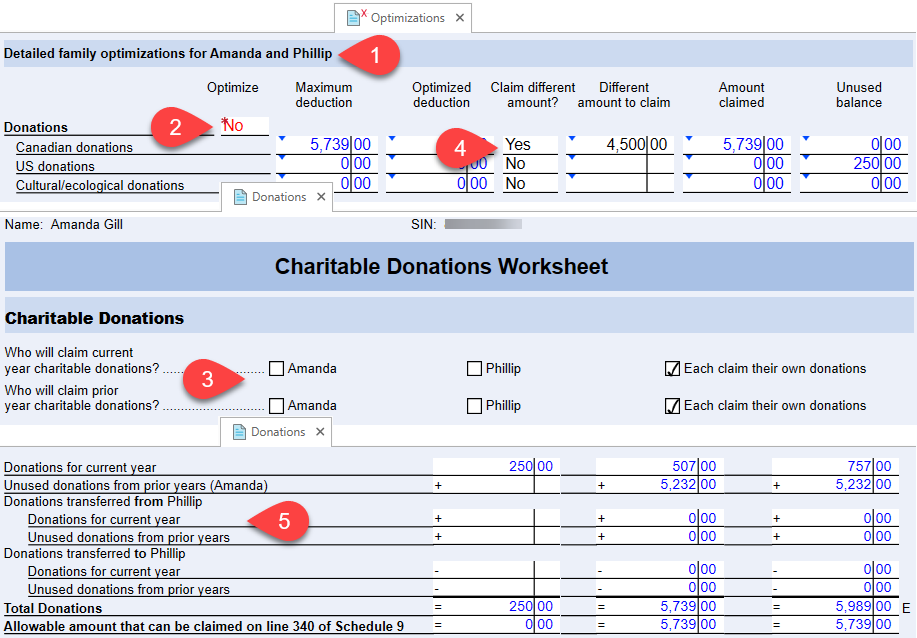Check Amanda for current year charitable donations
Image resolution: width=917 pixels, height=638 pixels.
pyautogui.click(x=277, y=368)
